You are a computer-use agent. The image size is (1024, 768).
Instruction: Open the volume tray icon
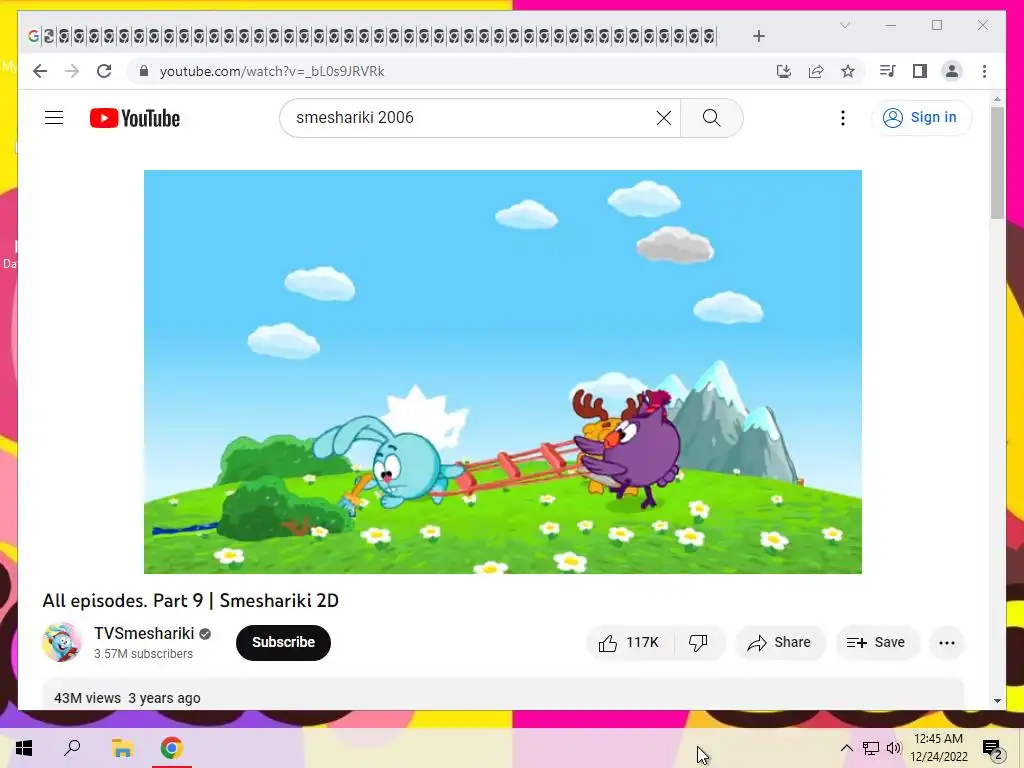(x=894, y=748)
